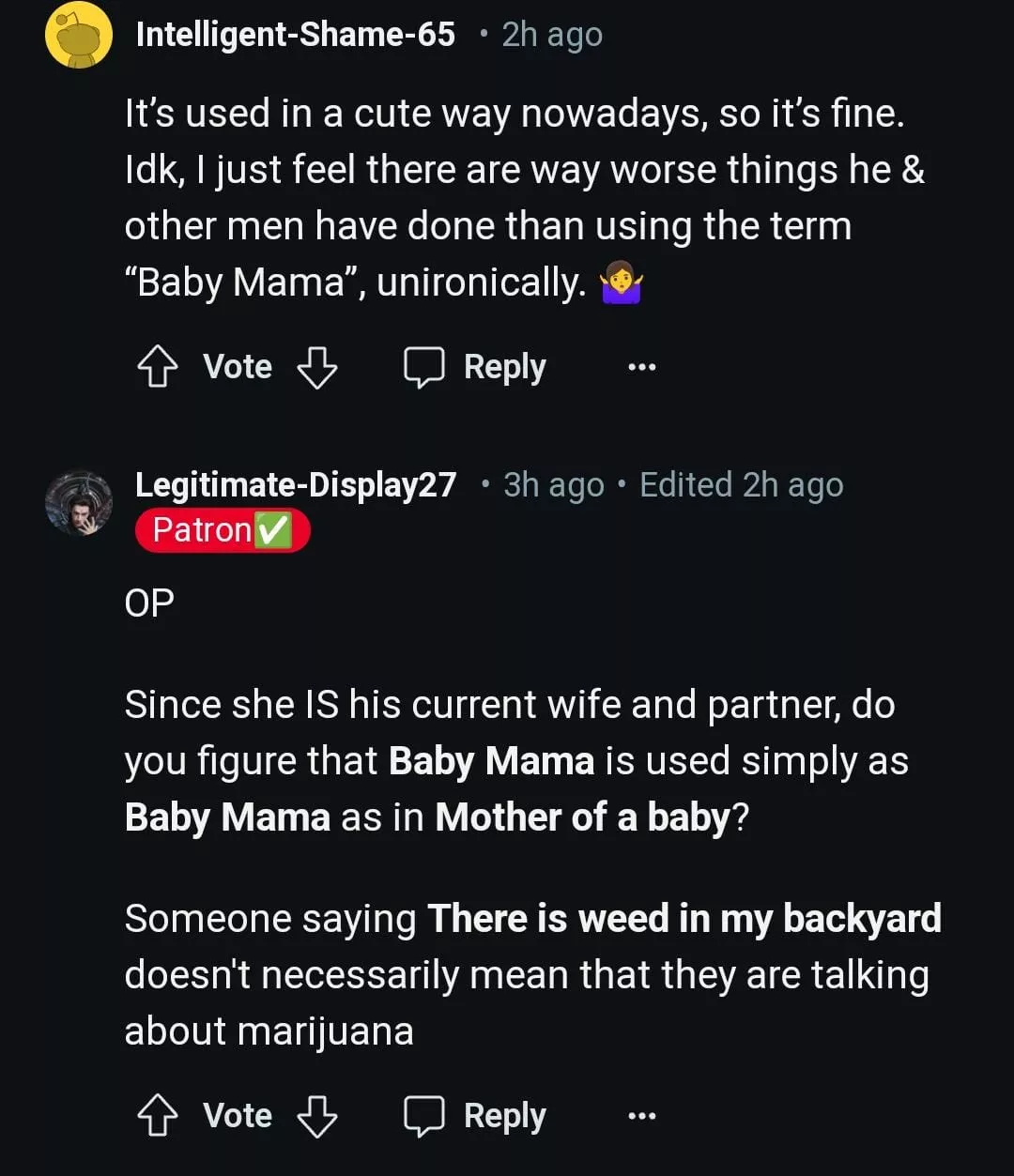Open Legitimate-Display27's profile picture
The height and width of the screenshot is (1176, 1014).
point(79,502)
